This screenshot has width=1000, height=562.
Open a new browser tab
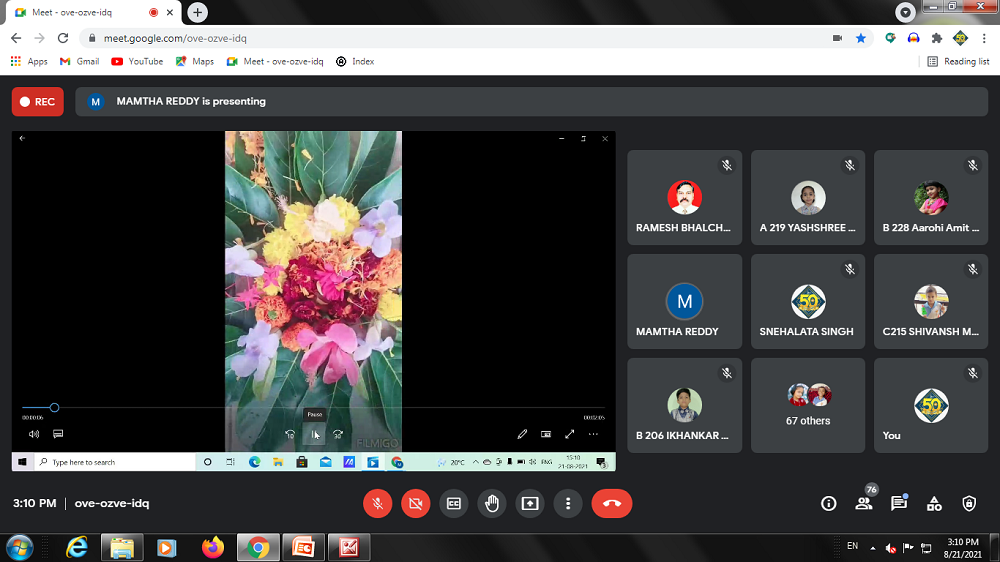tap(198, 12)
